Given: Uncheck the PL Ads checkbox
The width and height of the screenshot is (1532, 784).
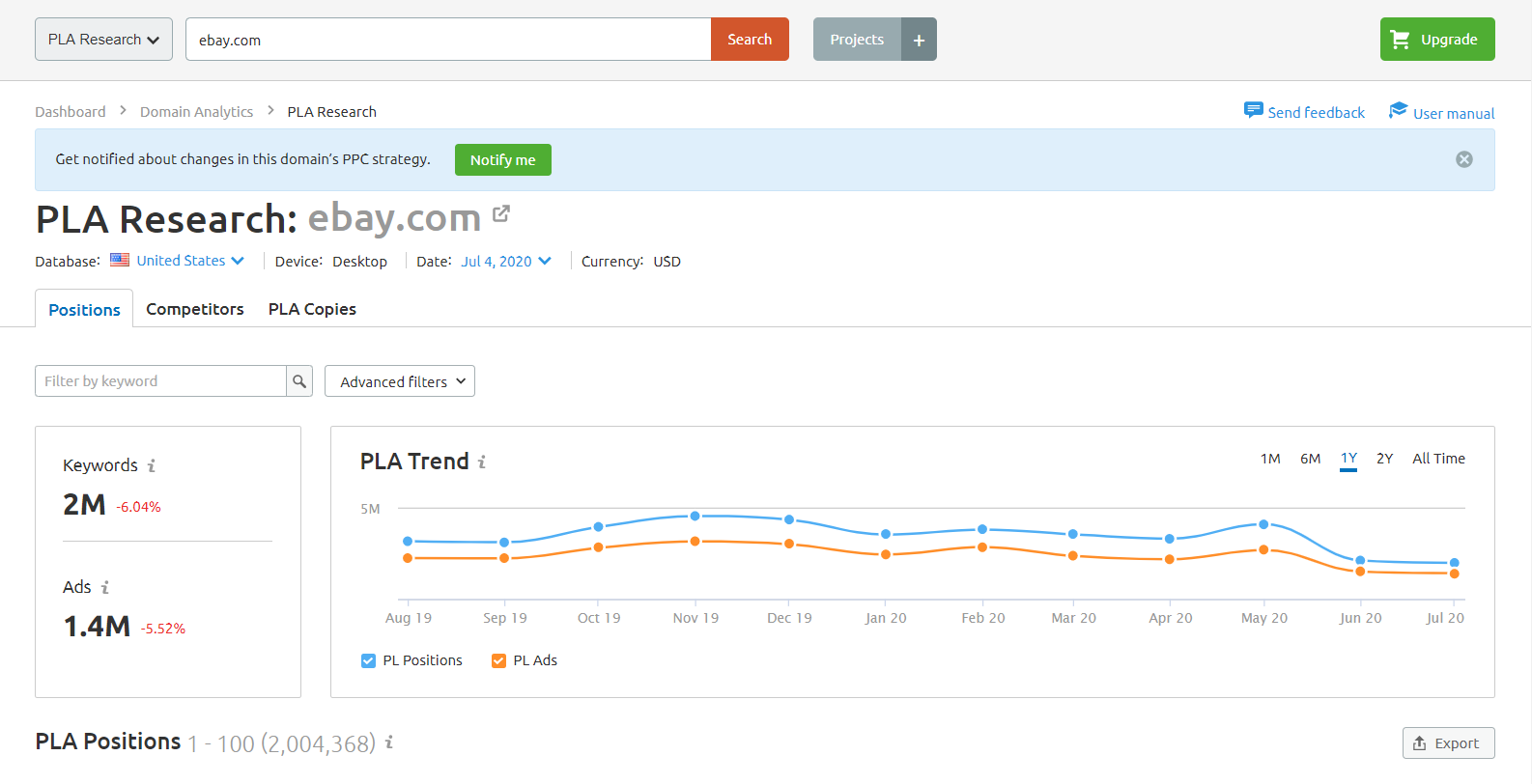Looking at the screenshot, I should click(498, 661).
